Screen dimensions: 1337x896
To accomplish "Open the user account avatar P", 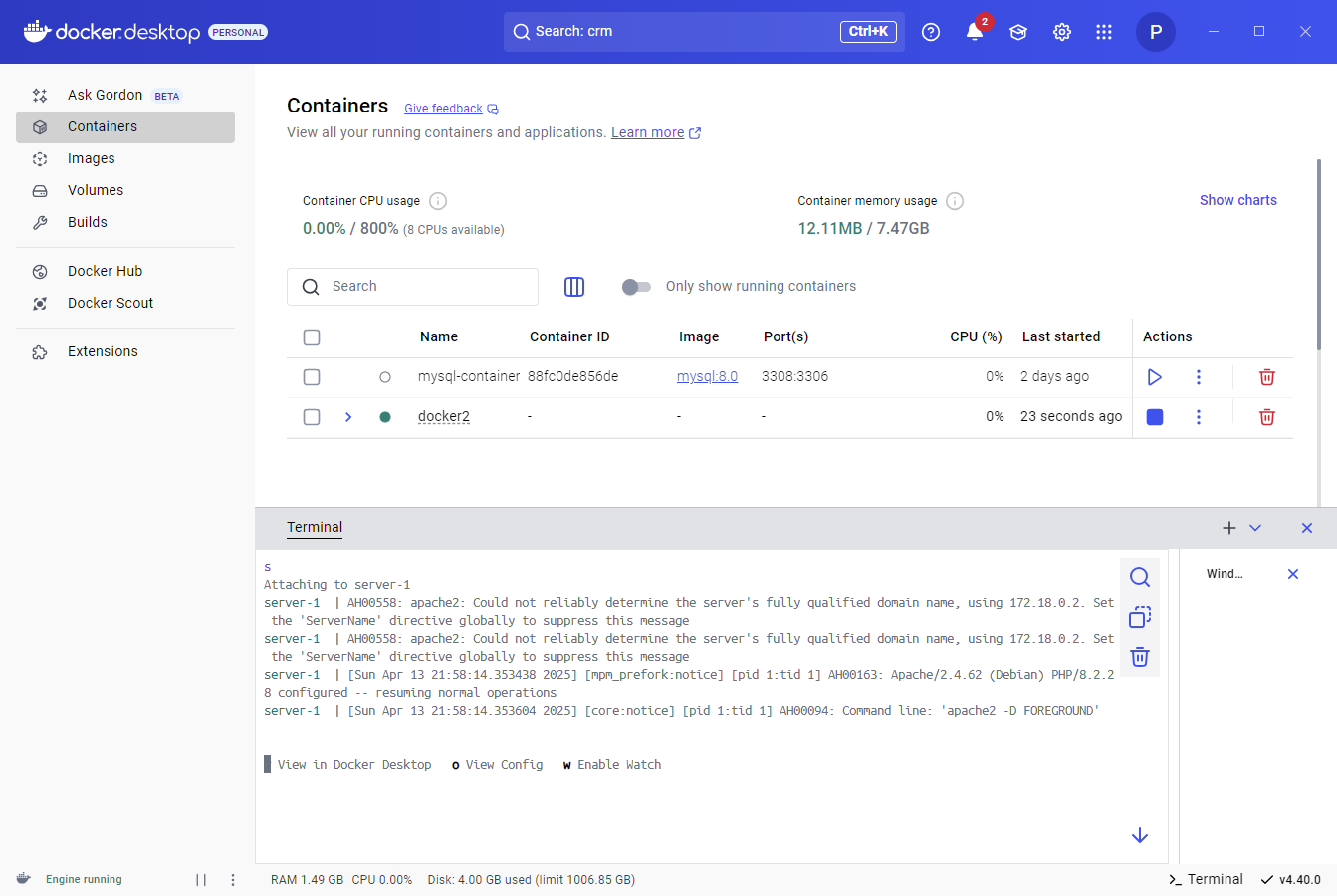I will coord(1156,32).
